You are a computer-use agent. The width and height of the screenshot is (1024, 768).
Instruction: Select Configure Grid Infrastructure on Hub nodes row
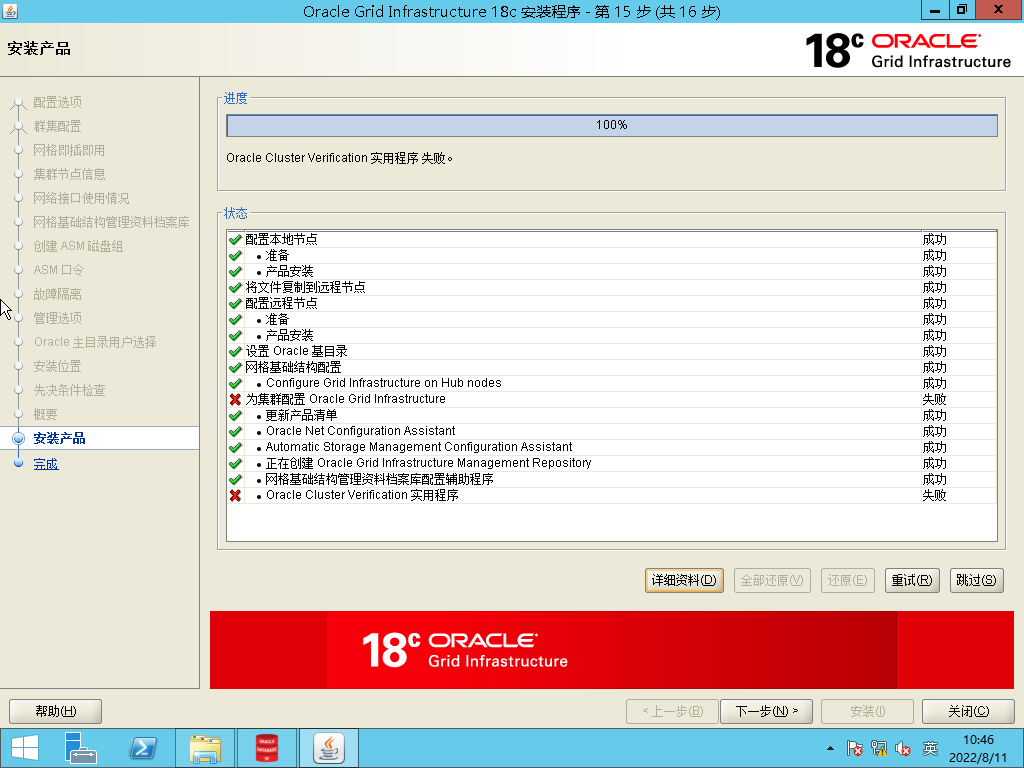pos(611,383)
